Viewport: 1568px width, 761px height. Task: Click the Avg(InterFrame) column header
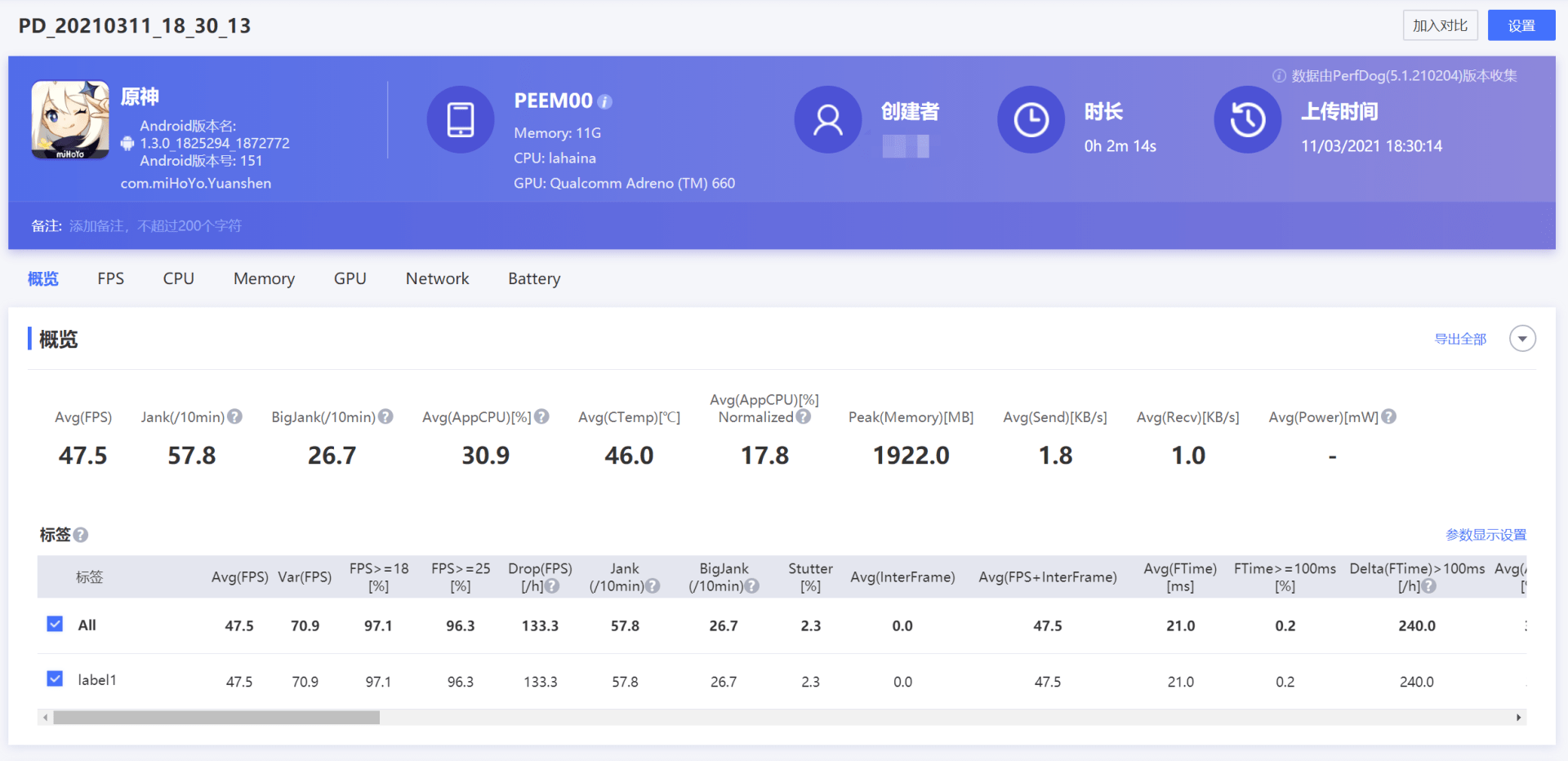(x=902, y=577)
